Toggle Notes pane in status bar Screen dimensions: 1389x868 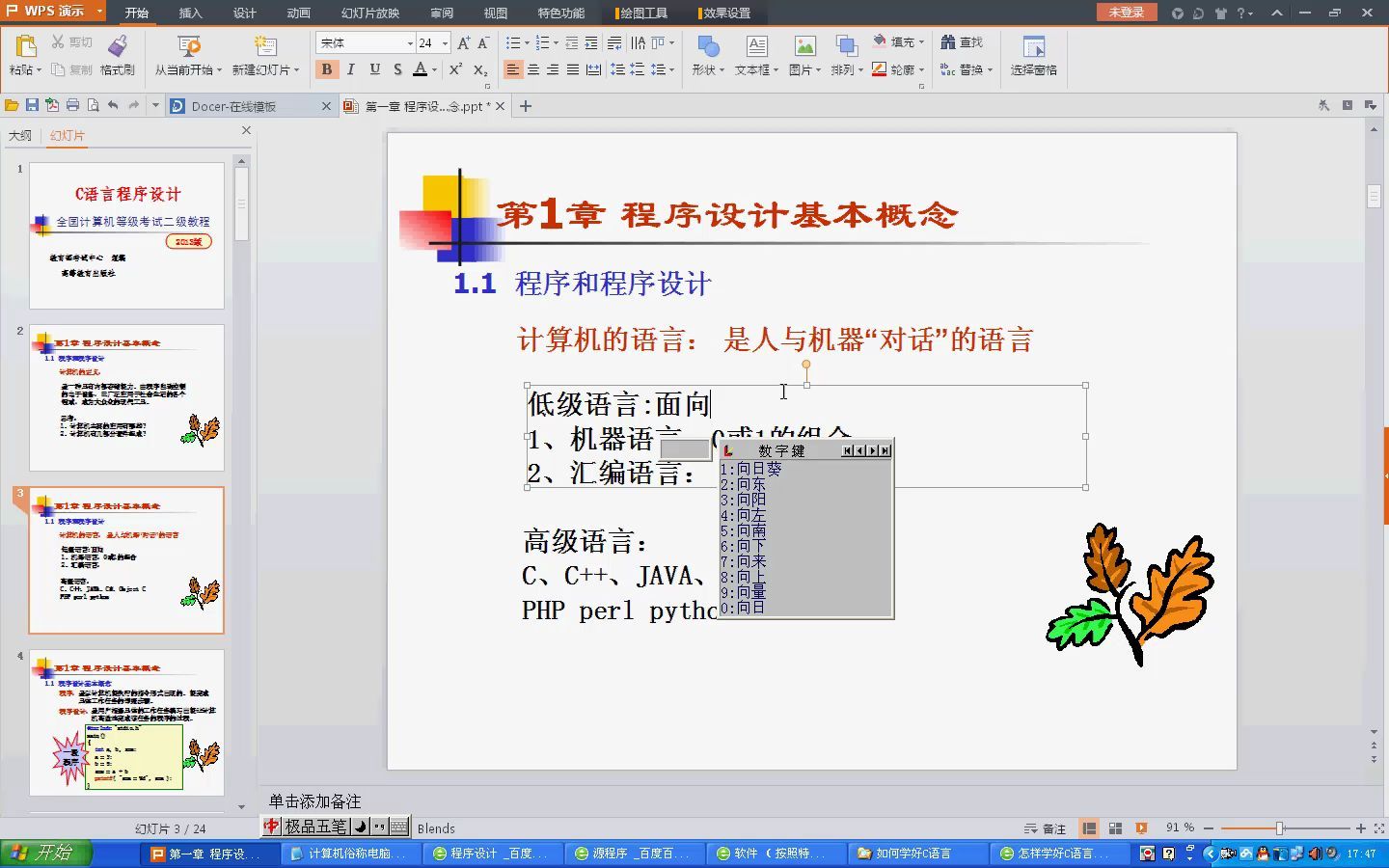click(1045, 828)
